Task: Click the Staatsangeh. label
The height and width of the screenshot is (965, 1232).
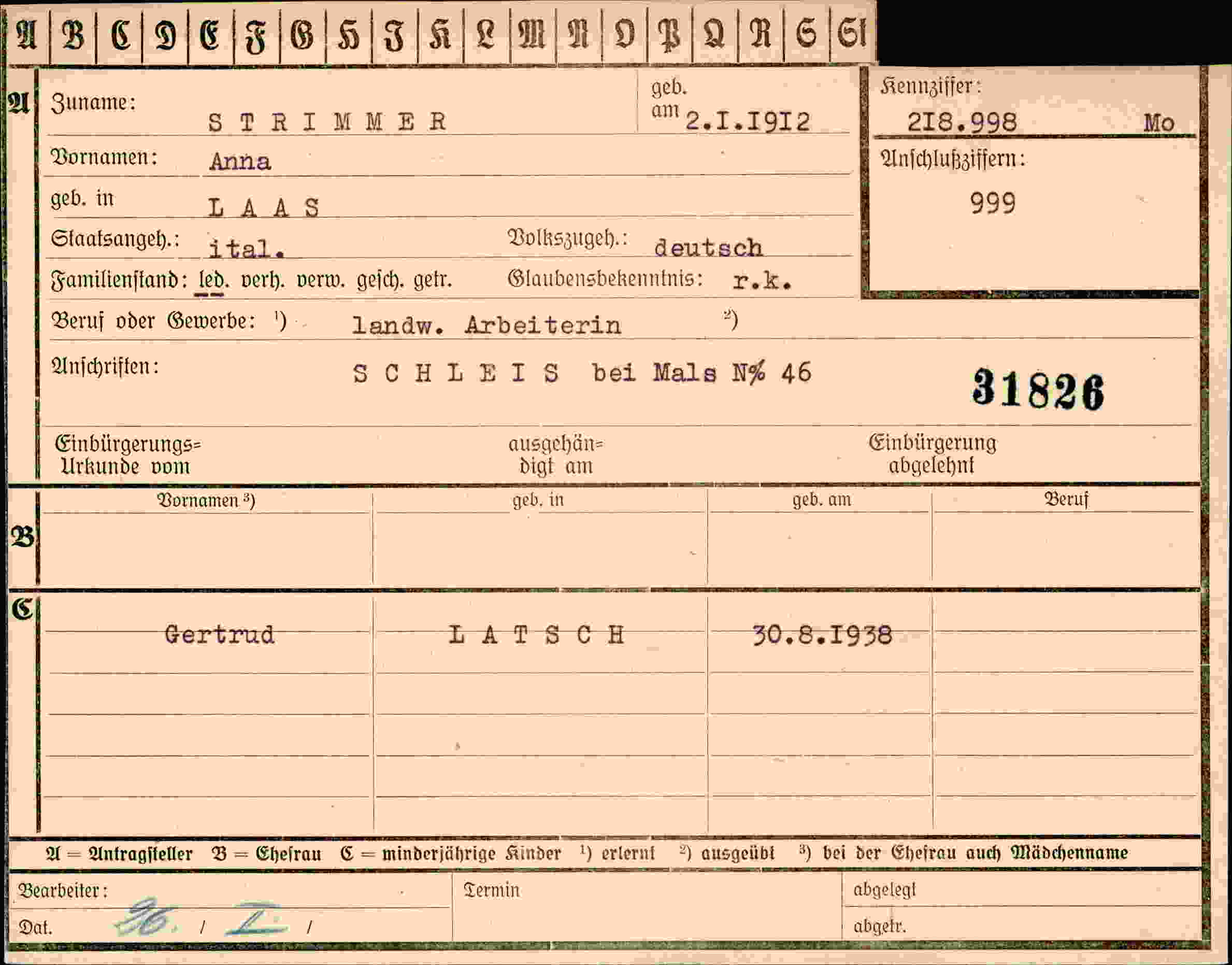Action: (x=115, y=239)
